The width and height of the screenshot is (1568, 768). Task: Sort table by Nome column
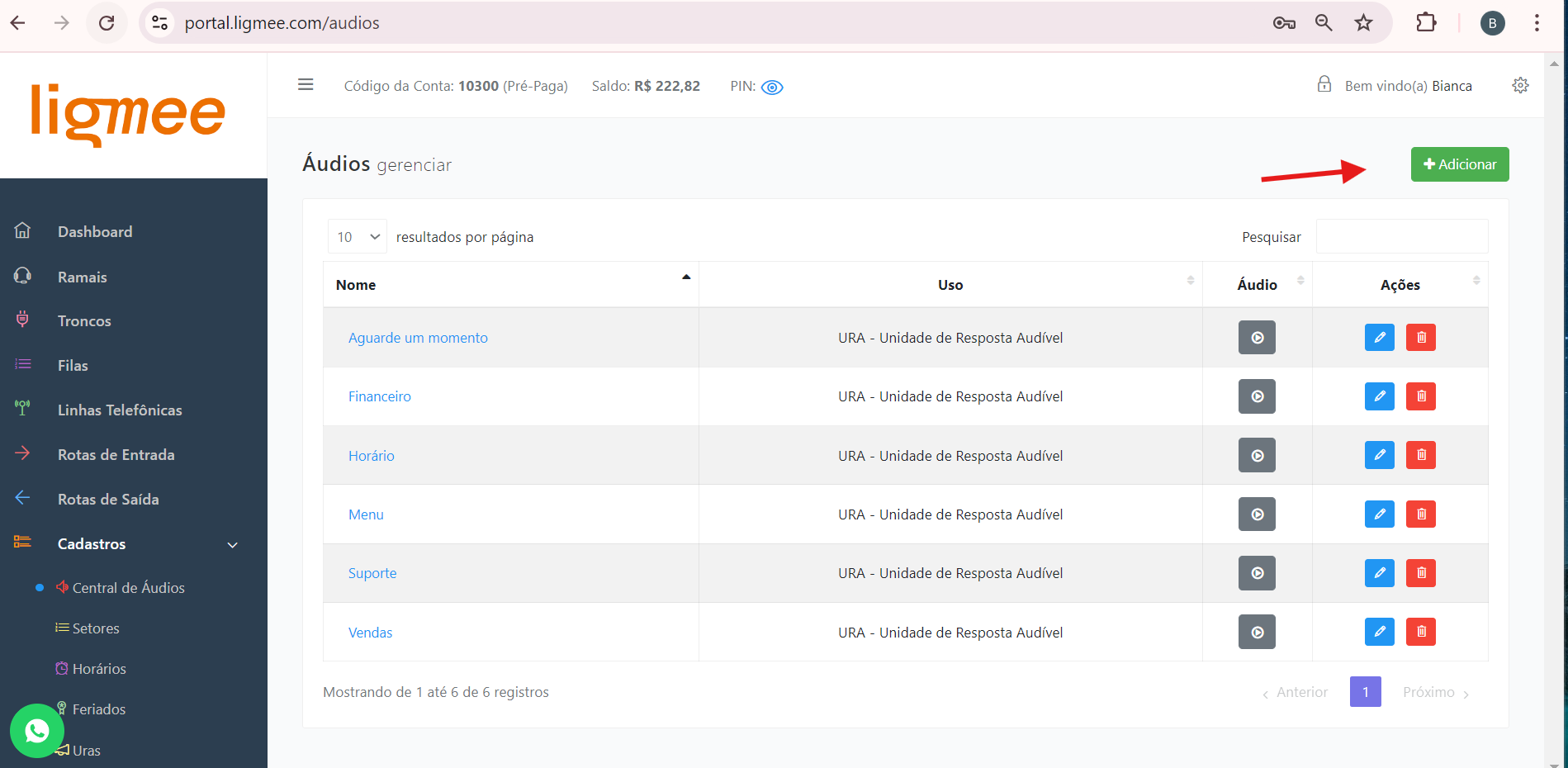coord(510,285)
